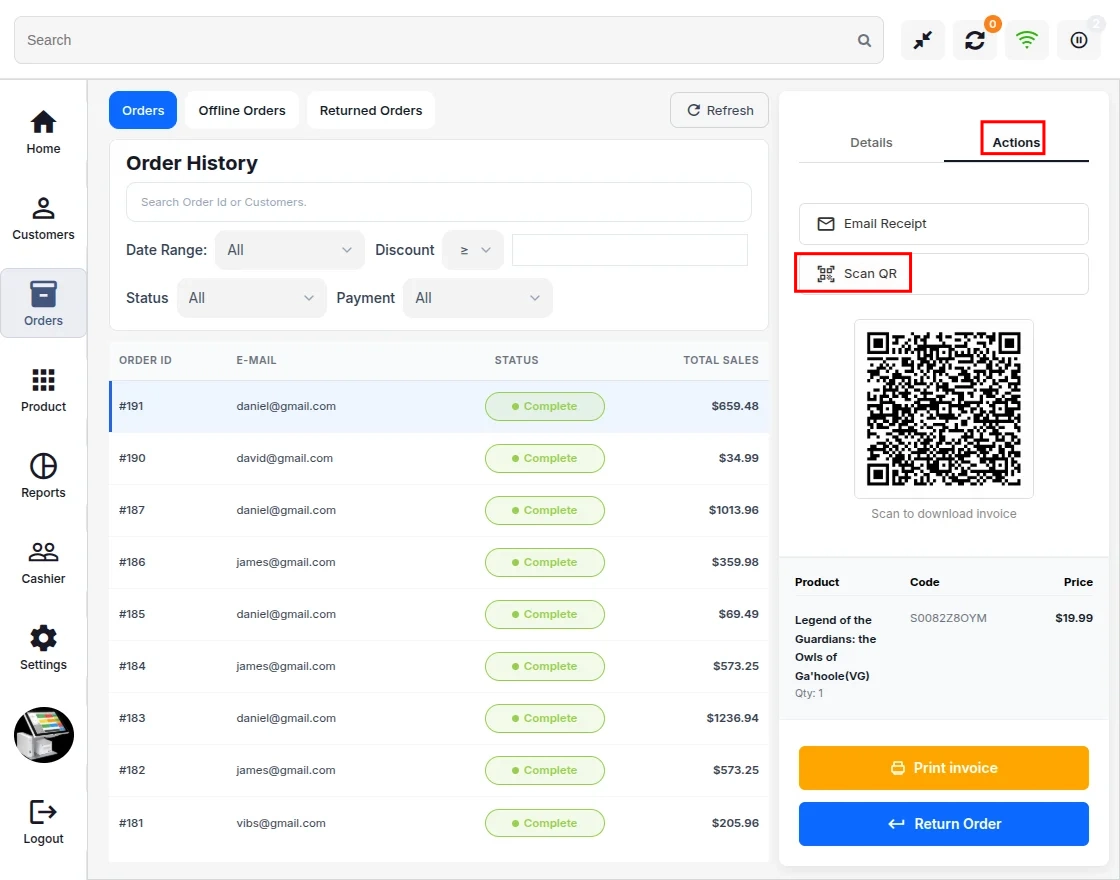Screen dimensions: 1120x880
Task: Click the collapse fullscreen arrows icon
Action: 923,40
